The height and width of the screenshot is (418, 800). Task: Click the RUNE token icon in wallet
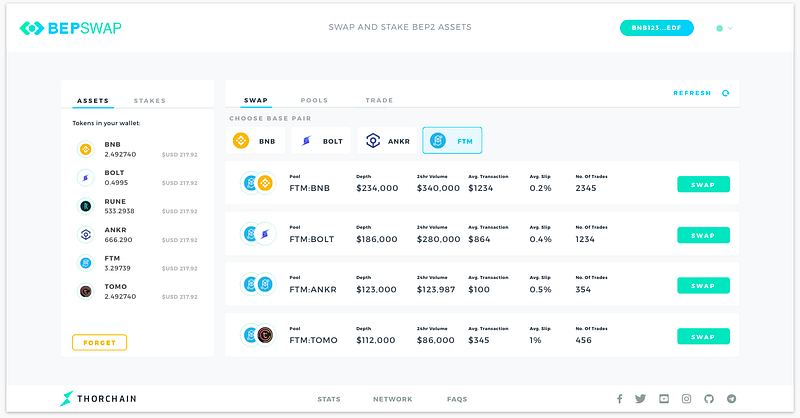(x=86, y=206)
